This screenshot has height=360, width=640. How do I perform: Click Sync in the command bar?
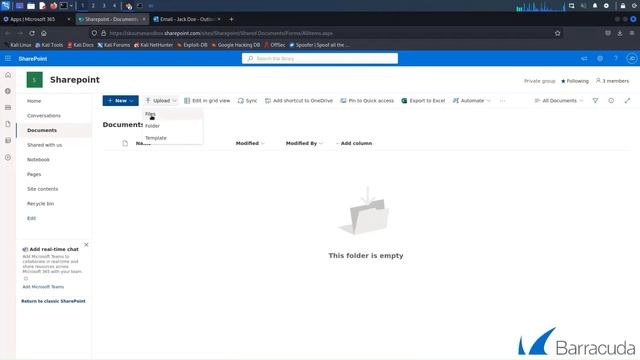pos(247,100)
